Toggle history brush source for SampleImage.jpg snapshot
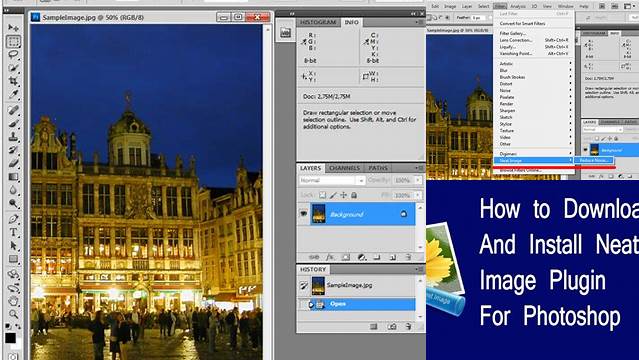 304,286
